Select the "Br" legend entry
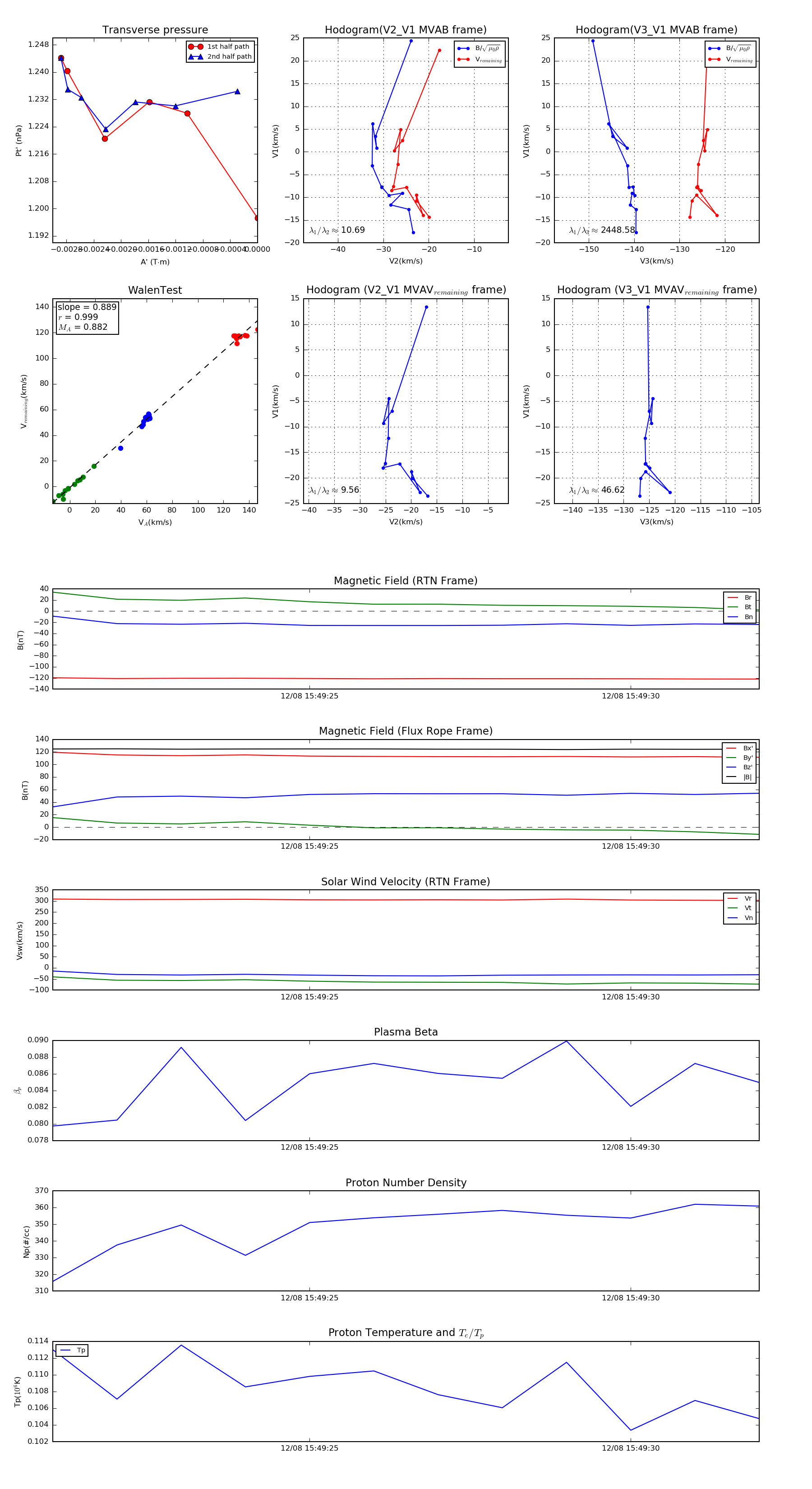 (x=740, y=598)
